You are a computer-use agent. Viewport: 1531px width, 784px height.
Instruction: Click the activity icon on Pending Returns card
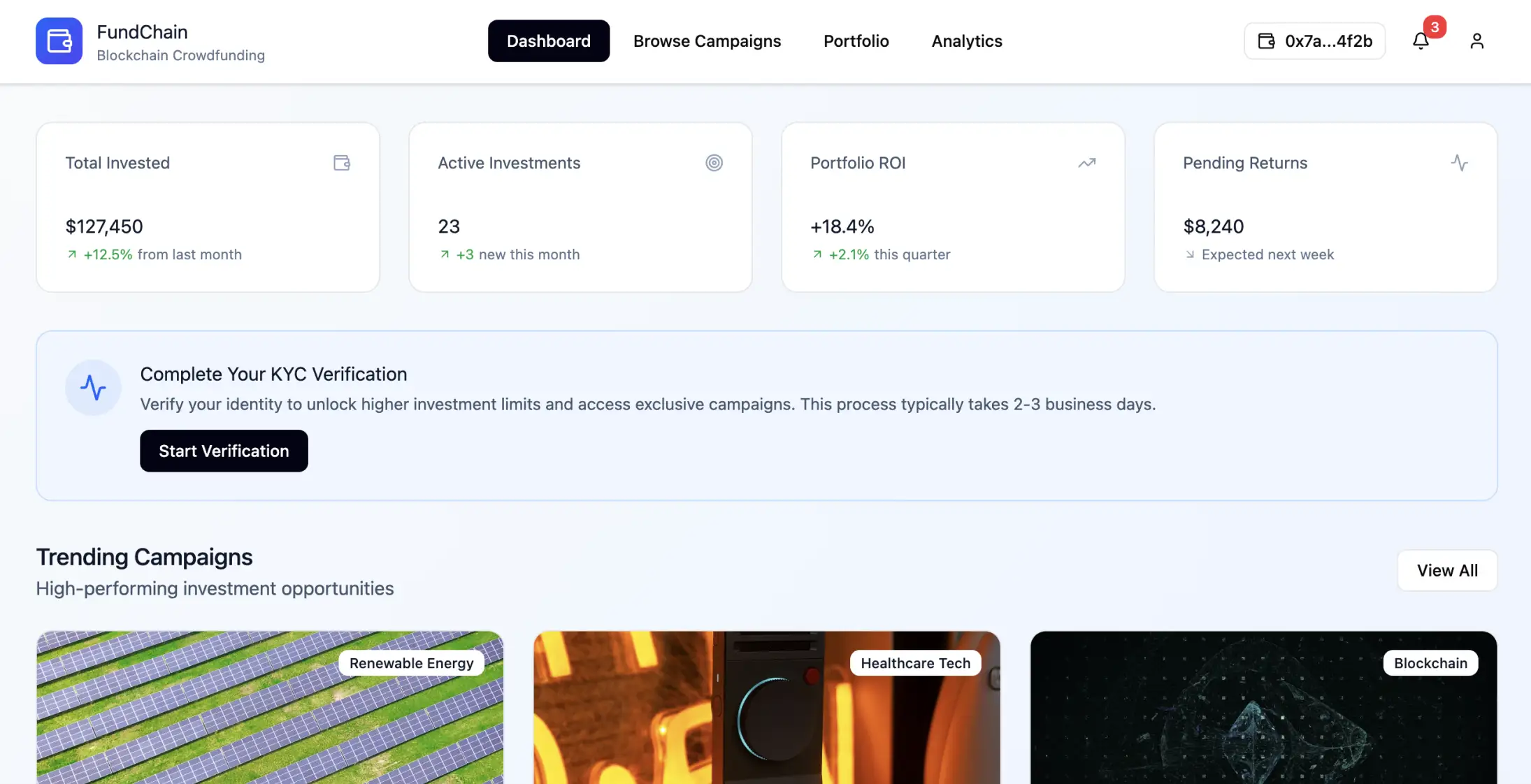tap(1460, 162)
